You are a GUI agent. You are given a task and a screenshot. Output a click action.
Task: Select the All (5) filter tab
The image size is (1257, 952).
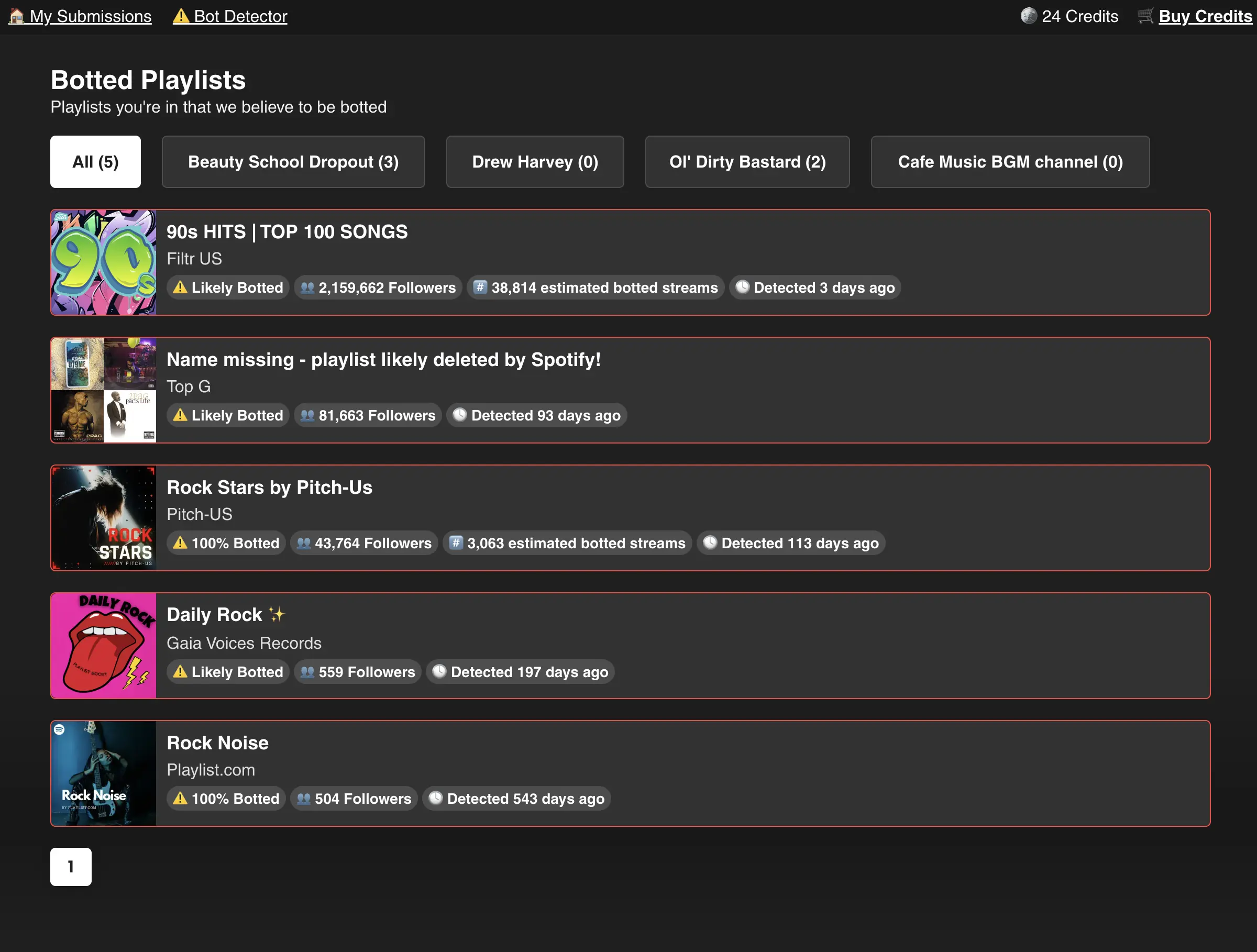pos(95,162)
